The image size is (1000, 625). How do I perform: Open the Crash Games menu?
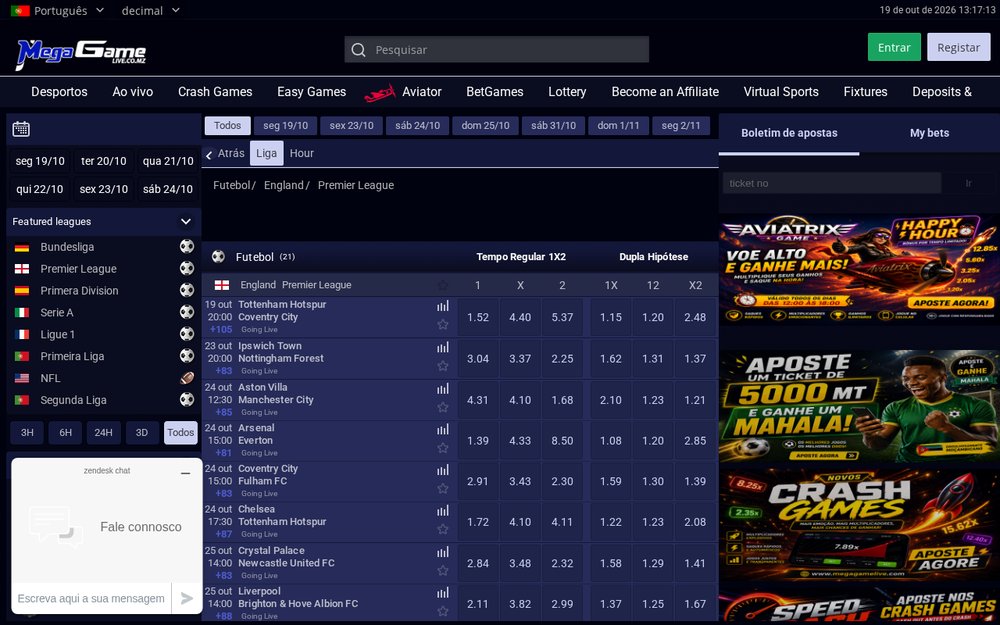pos(215,92)
